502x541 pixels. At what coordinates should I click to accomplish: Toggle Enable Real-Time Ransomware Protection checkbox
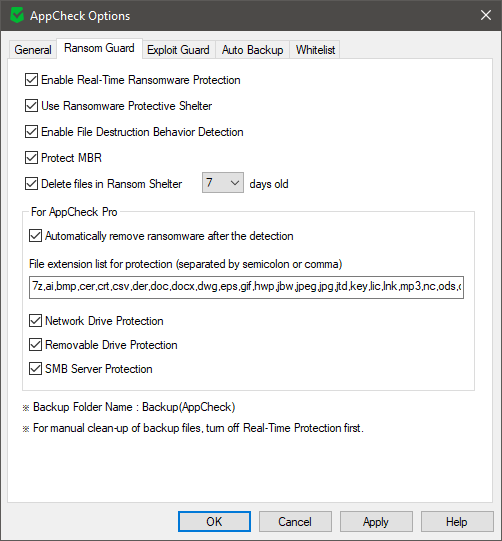click(x=31, y=80)
